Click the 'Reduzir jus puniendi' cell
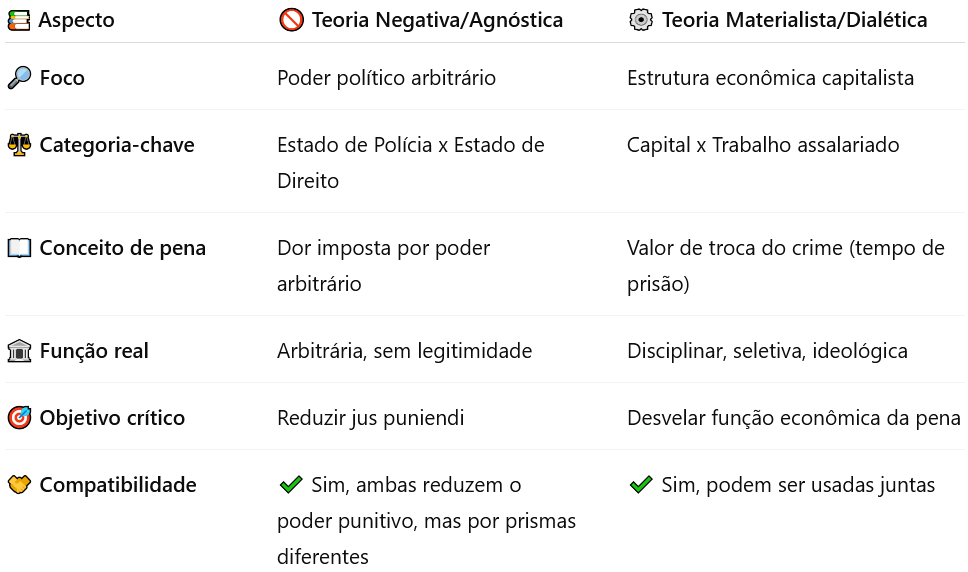 pyautogui.click(x=370, y=418)
